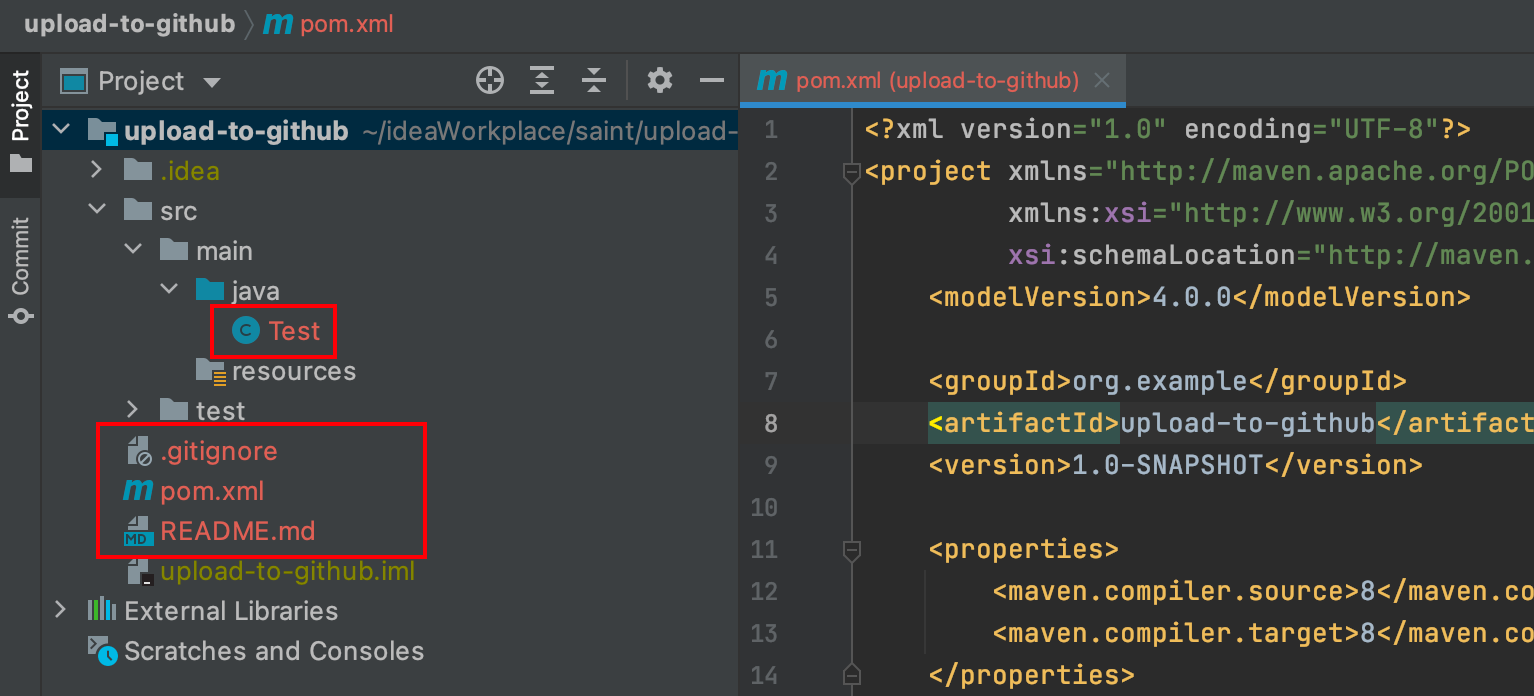
Task: Click line number 1 in the gutter
Action: 770,130
